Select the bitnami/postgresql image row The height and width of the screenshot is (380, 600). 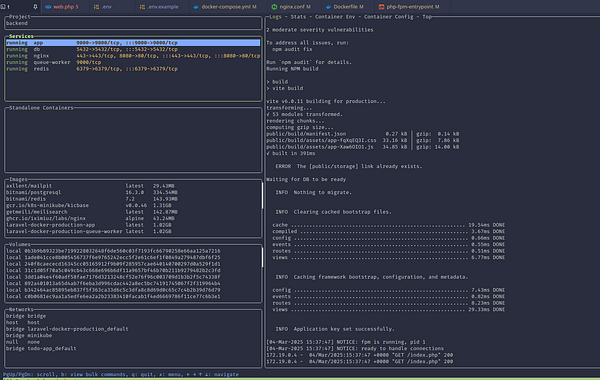click(133, 192)
